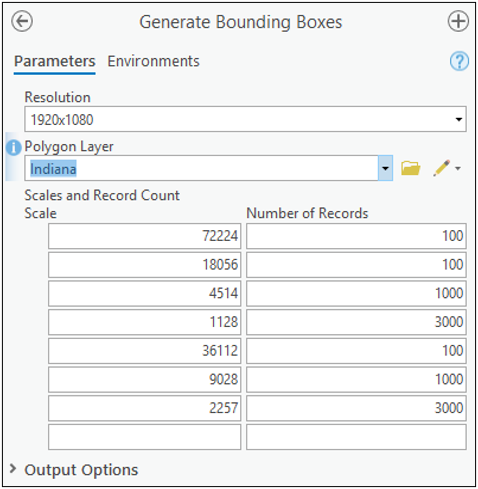Click the plus add icon beside title
478x489 pixels.
click(x=458, y=22)
